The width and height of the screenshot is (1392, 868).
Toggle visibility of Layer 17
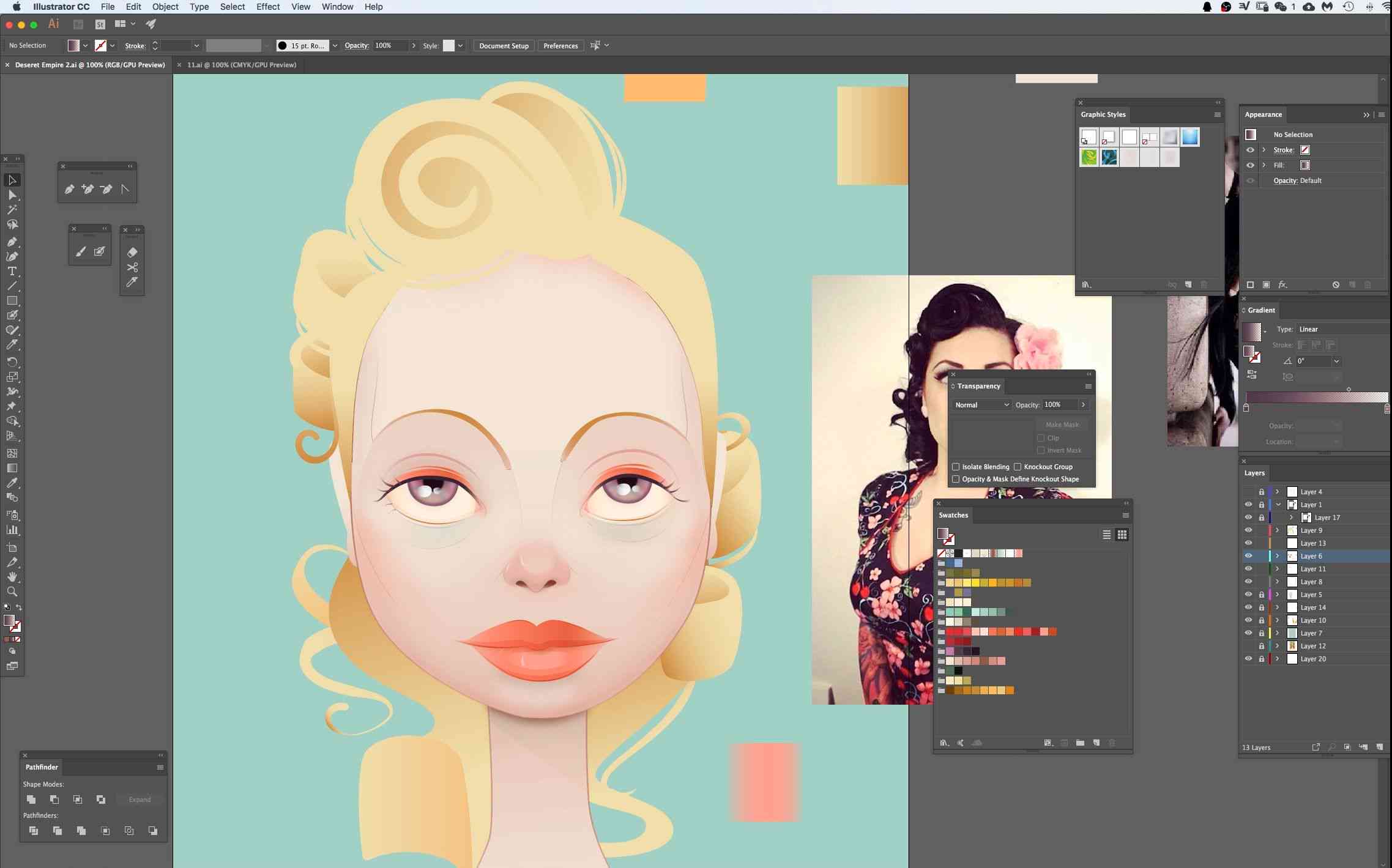click(x=1248, y=517)
